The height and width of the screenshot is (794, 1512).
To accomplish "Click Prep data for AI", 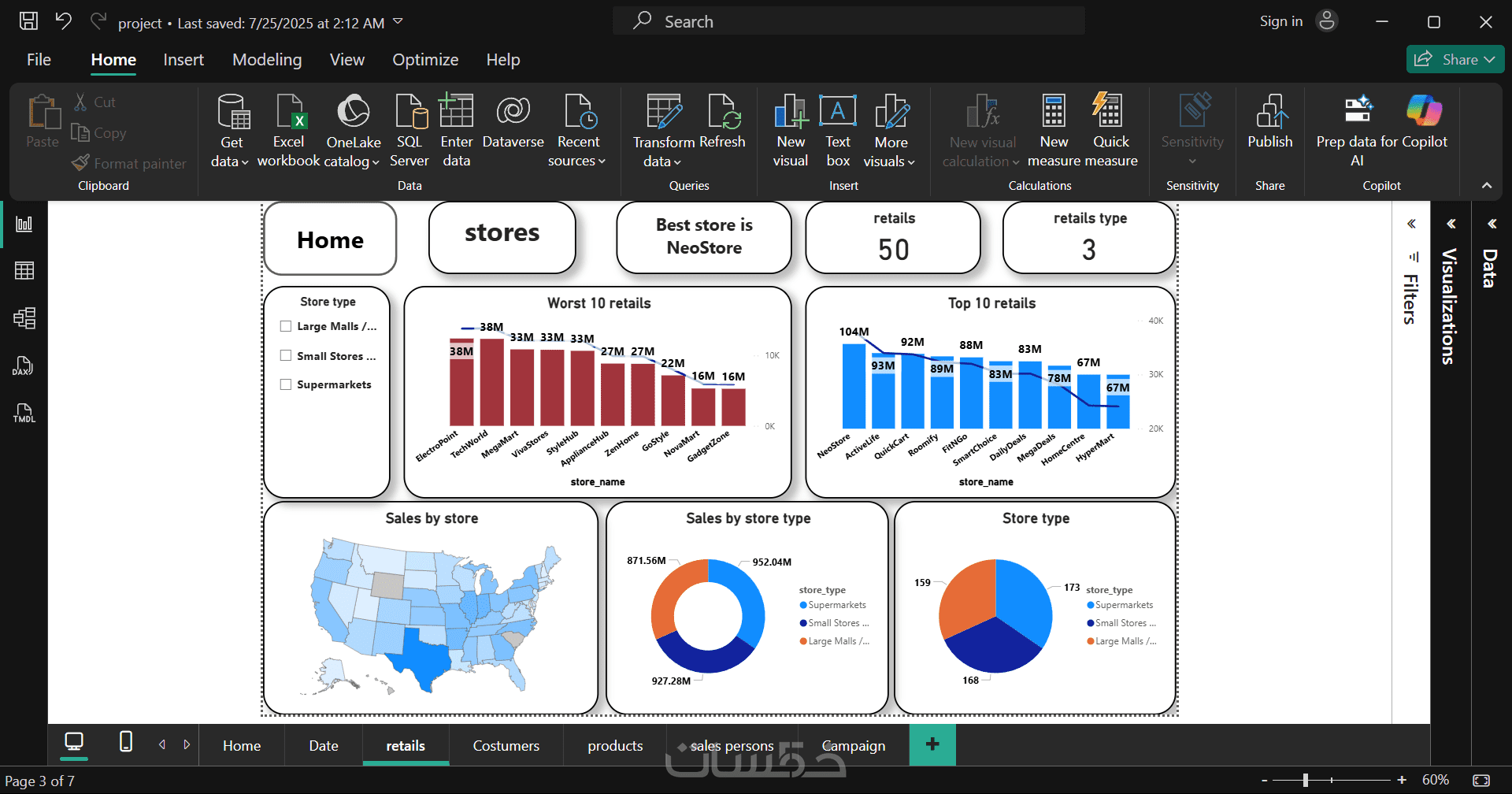I will point(1358,131).
